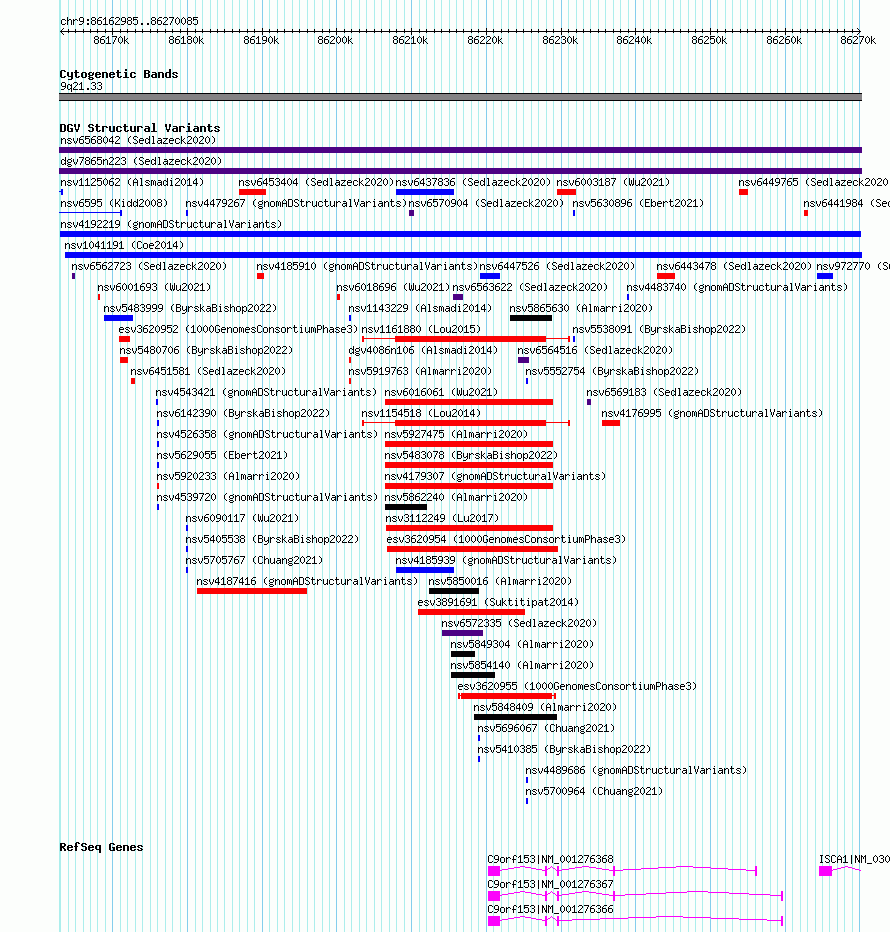The image size is (890, 932).
Task: Open nsv6562723 (Sedlazeck2020) label
Action: [x=149, y=266]
